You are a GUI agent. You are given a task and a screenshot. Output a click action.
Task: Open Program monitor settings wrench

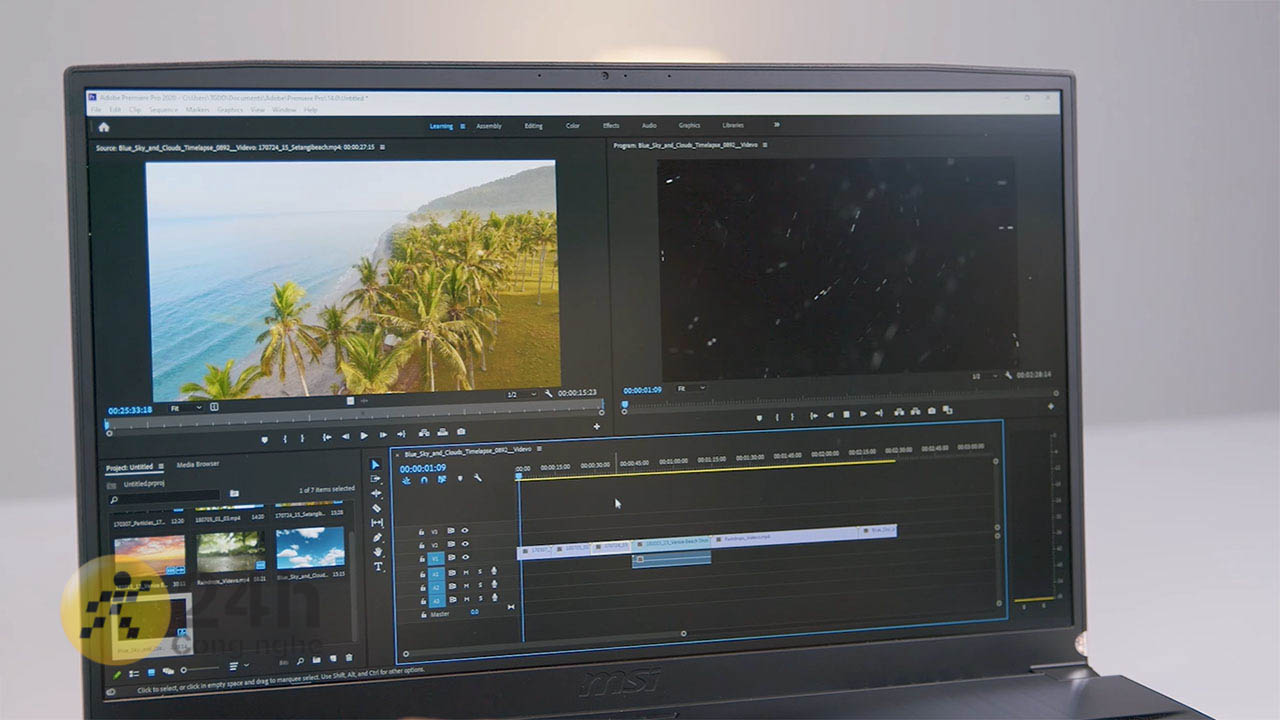pyautogui.click(x=1009, y=375)
